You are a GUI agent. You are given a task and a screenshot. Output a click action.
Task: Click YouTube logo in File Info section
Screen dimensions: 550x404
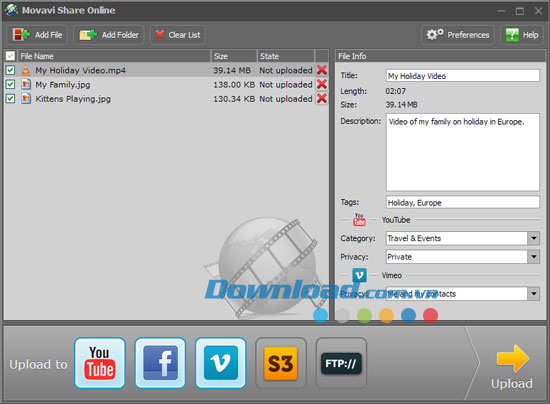click(x=359, y=220)
